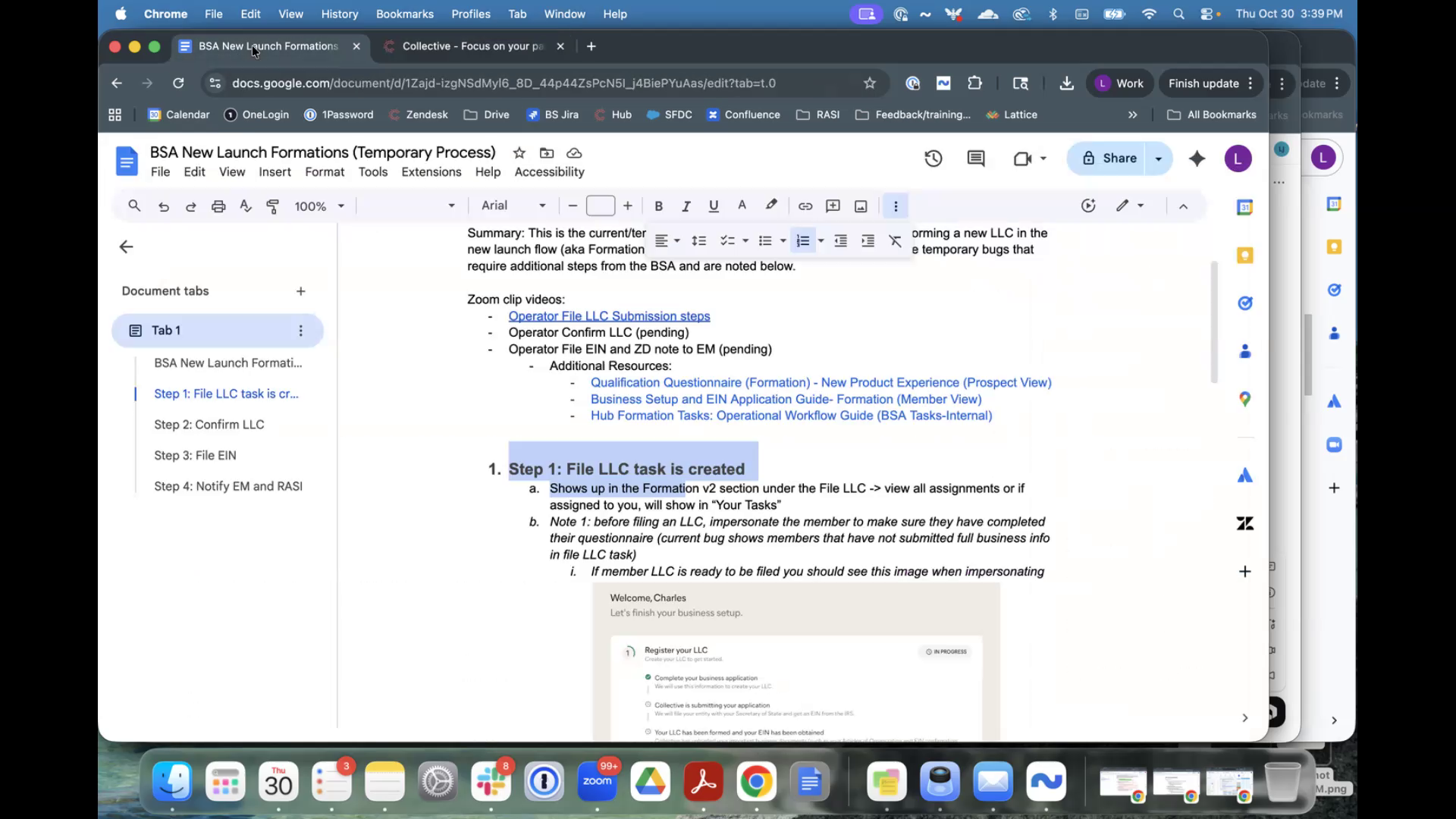Click the Bold formatting icon
Image resolution: width=1456 pixels, height=819 pixels.
coord(658,206)
